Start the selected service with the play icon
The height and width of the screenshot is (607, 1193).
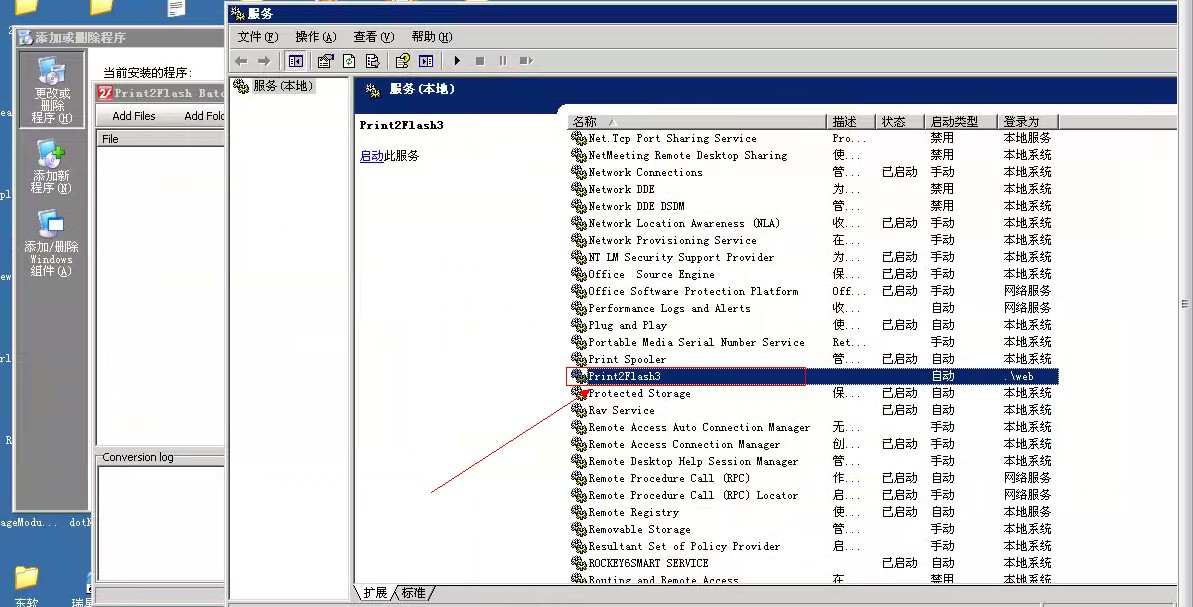click(457, 61)
